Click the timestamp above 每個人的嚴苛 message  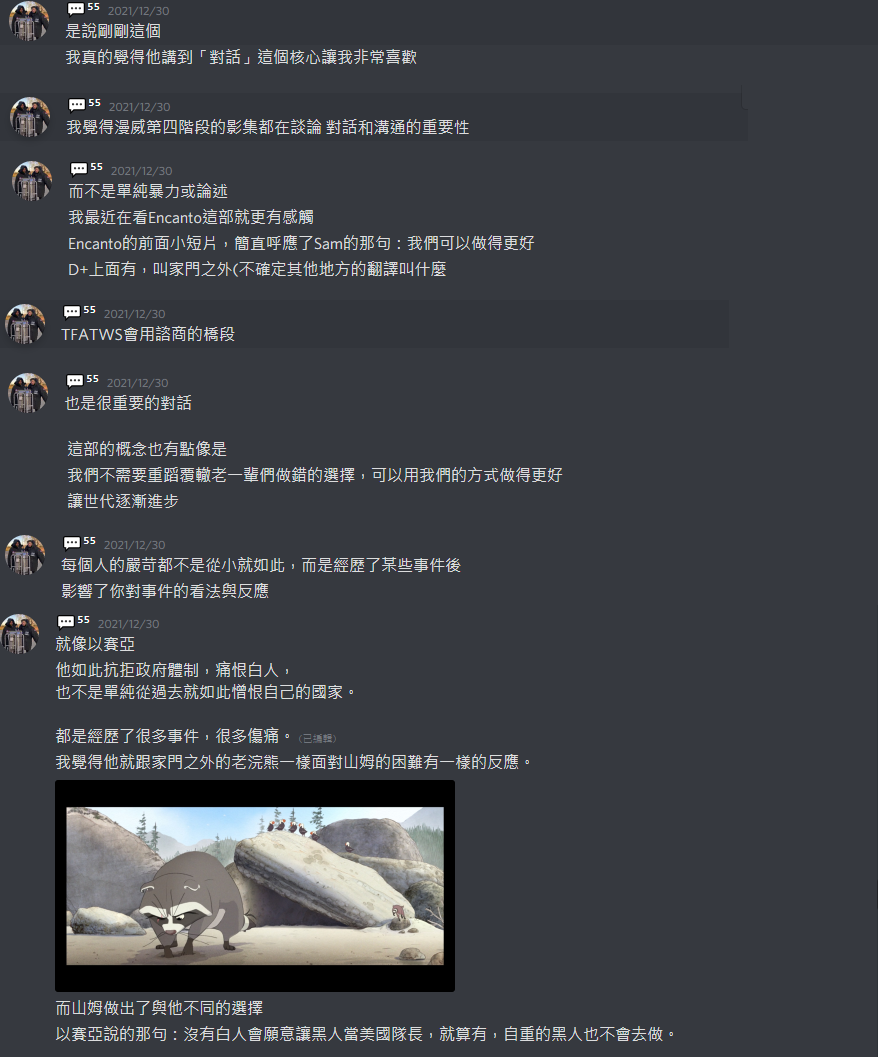click(x=134, y=545)
